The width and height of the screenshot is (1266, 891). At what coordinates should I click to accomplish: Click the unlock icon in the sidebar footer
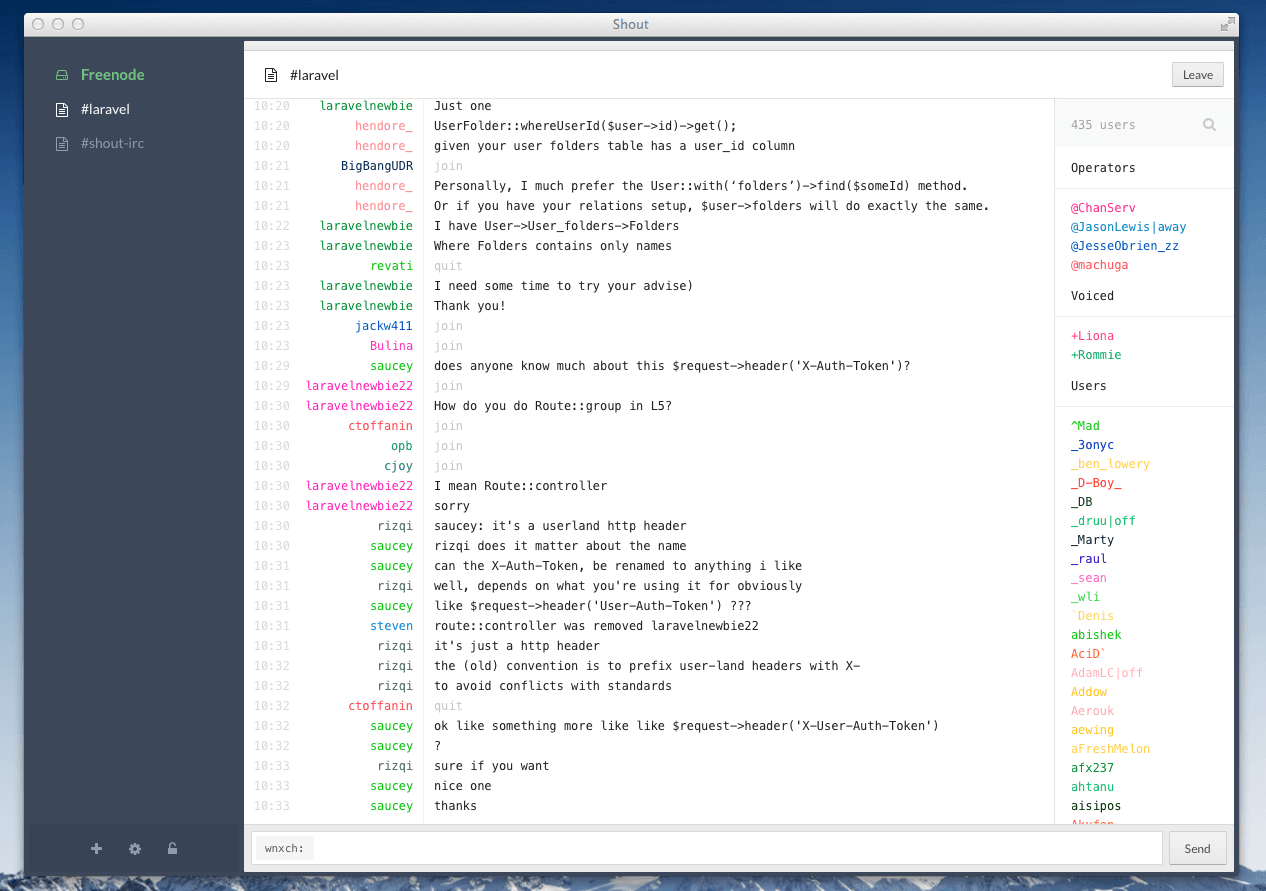pos(173,849)
